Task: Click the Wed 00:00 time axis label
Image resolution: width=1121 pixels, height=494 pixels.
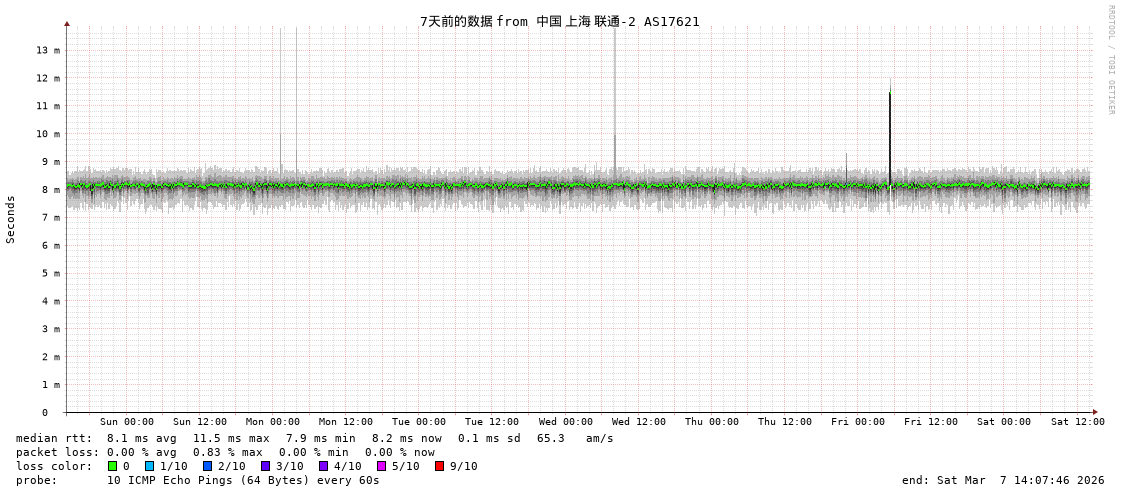Action: pos(566,422)
